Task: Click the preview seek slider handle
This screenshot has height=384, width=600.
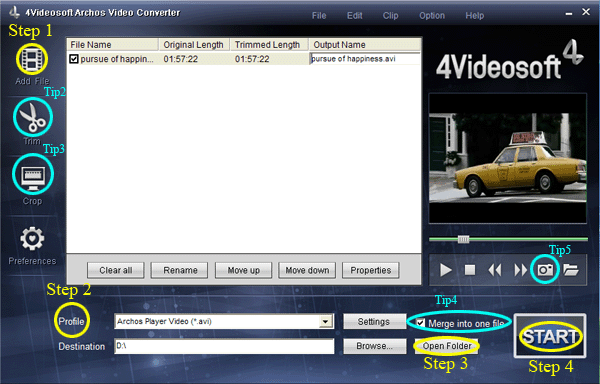Action: (x=463, y=239)
